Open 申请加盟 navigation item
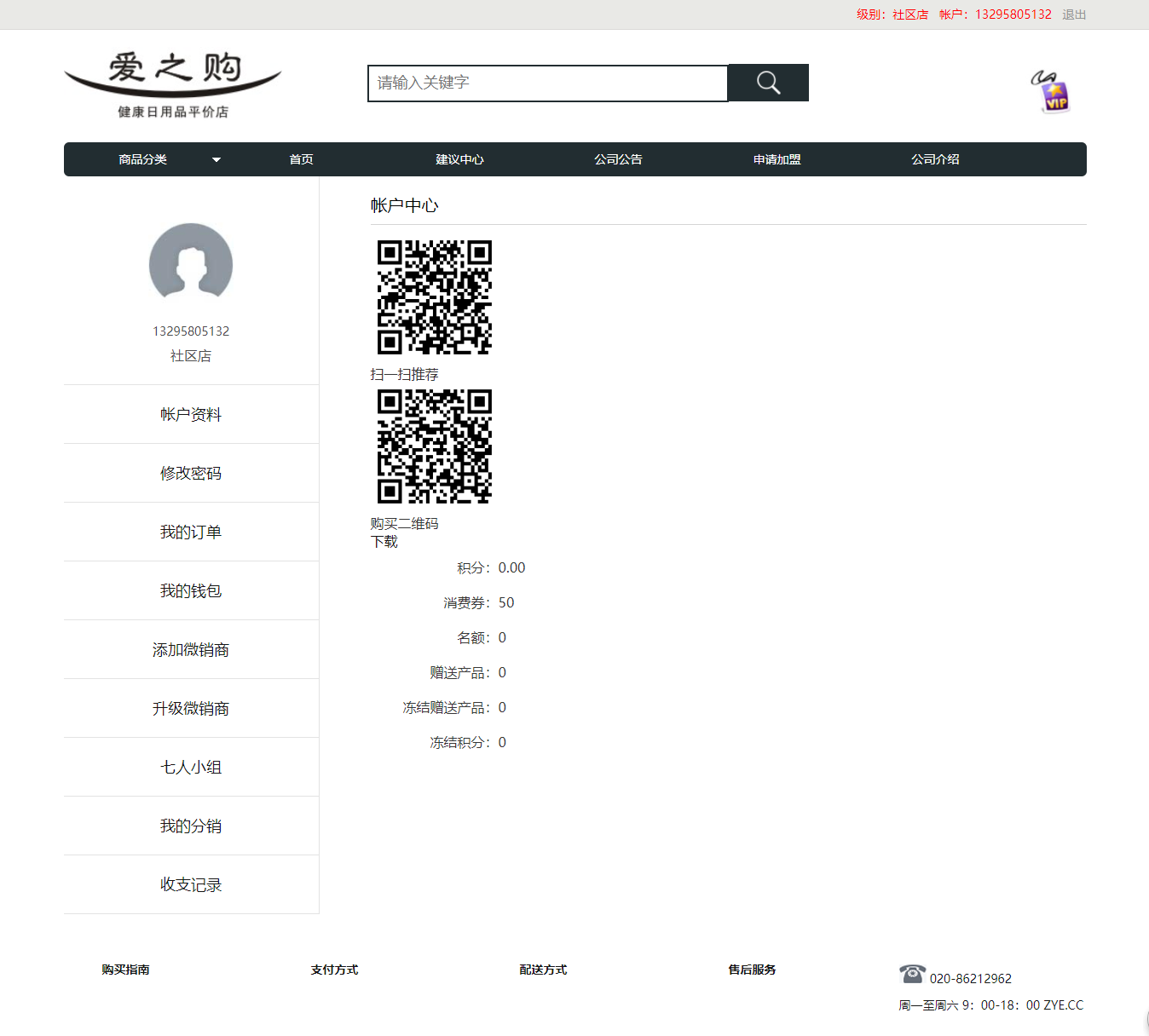The image size is (1149, 1036). tap(777, 159)
